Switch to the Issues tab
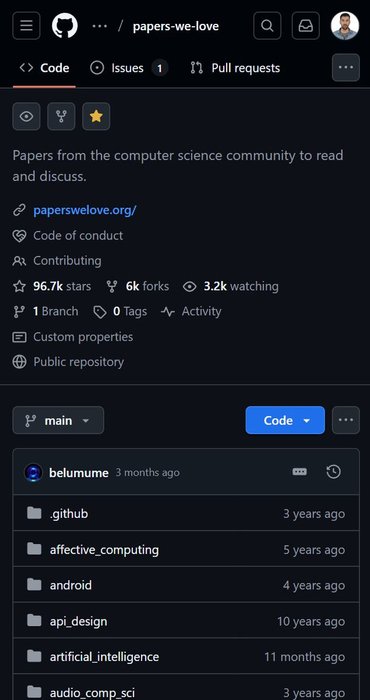 point(129,68)
